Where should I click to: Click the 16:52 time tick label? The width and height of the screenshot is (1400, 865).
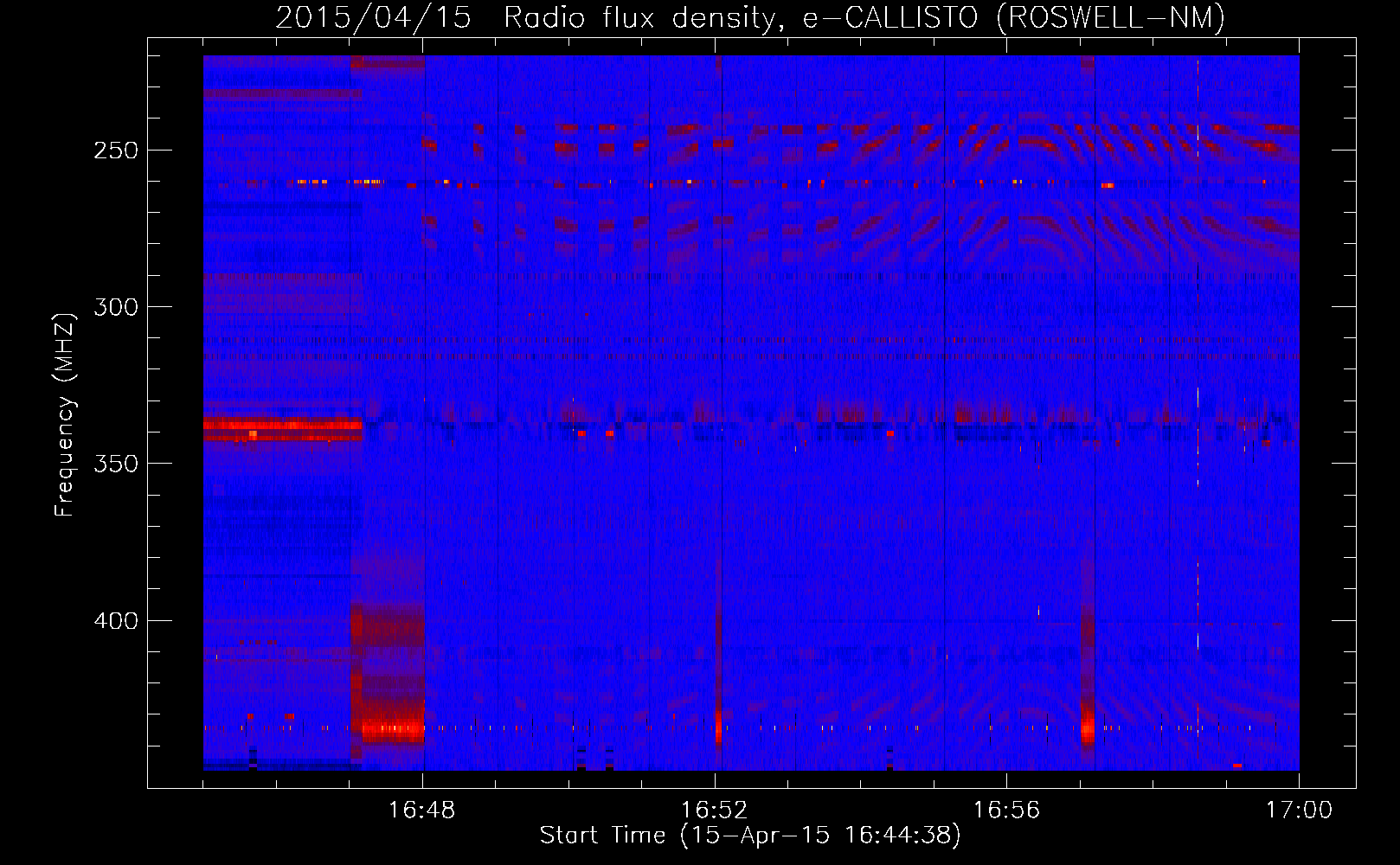(715, 811)
